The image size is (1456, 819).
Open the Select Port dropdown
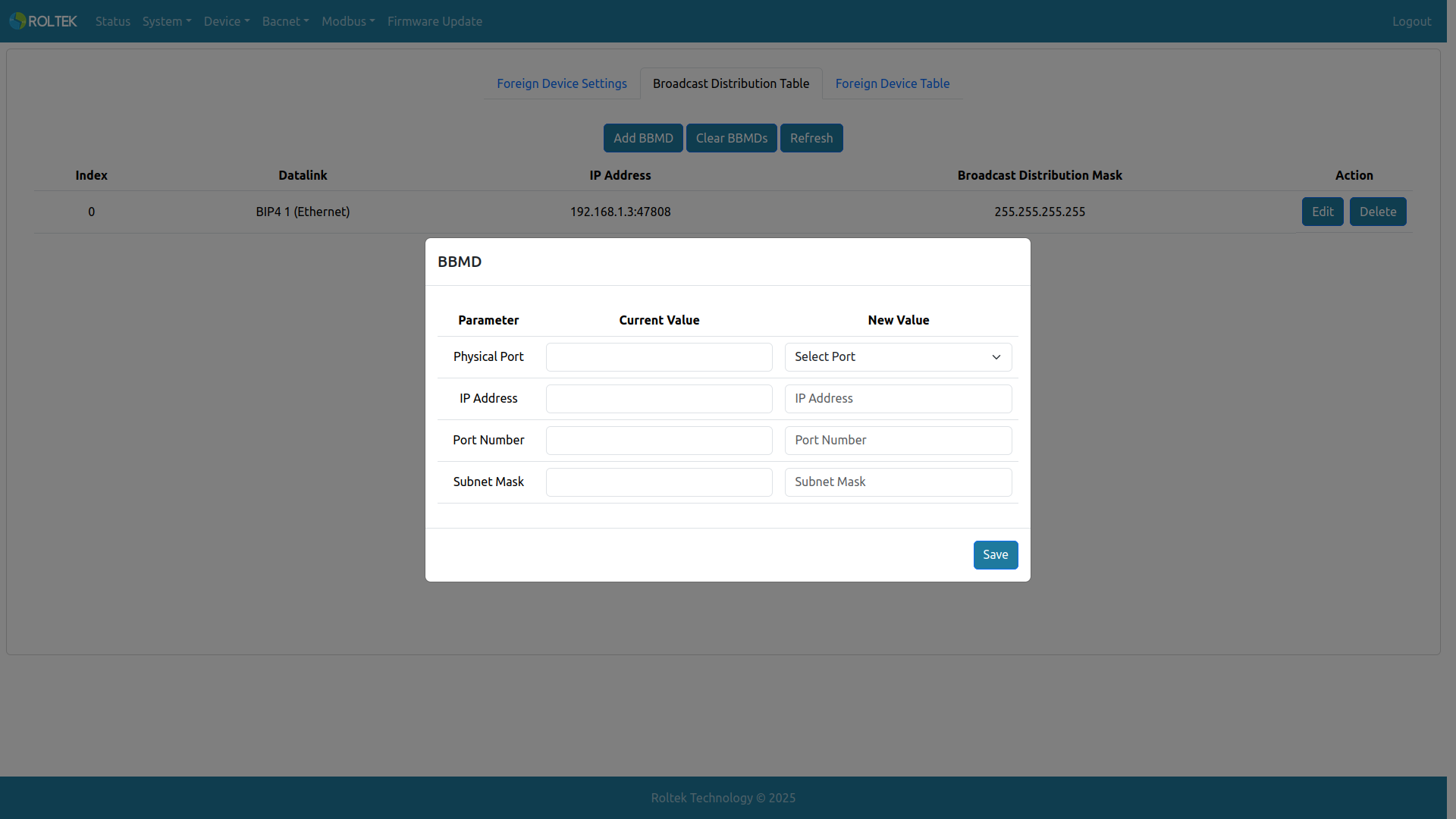pos(899,357)
